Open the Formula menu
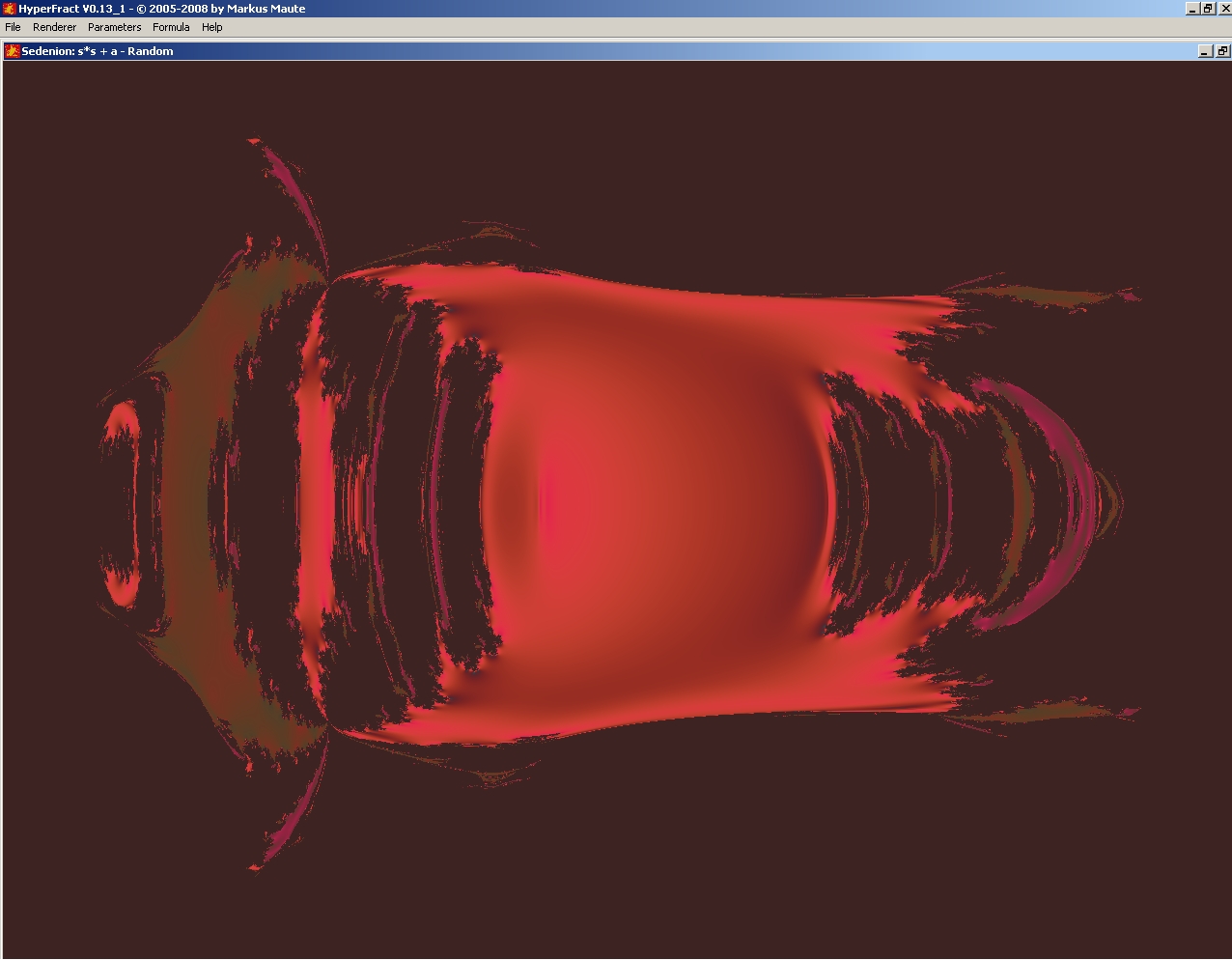The image size is (1232, 960). [171, 27]
